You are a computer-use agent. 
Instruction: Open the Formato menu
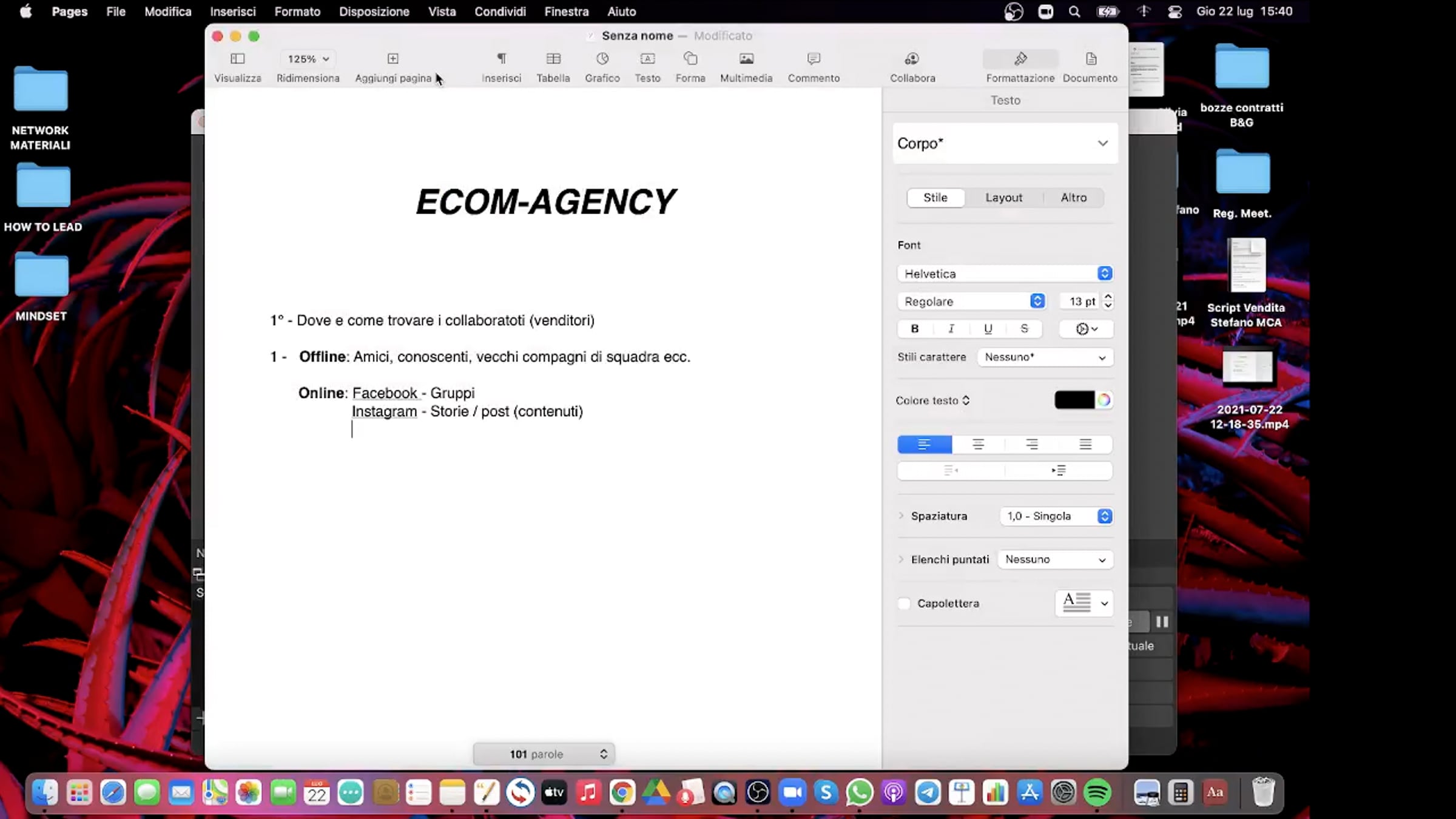(x=297, y=12)
